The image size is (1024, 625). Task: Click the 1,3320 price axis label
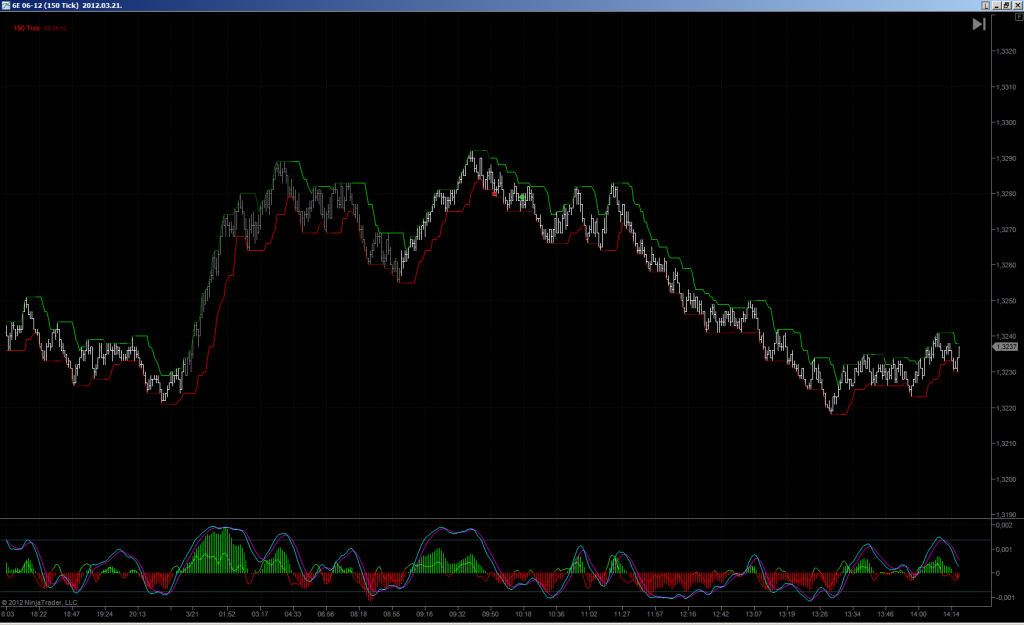(x=1006, y=52)
